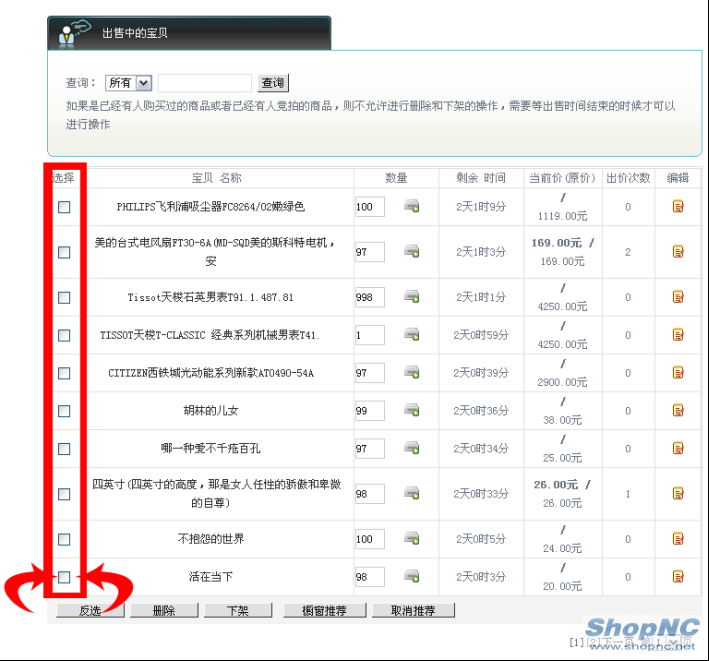Click quantity field for TISSOT T-CLASSIC row

tap(370, 335)
